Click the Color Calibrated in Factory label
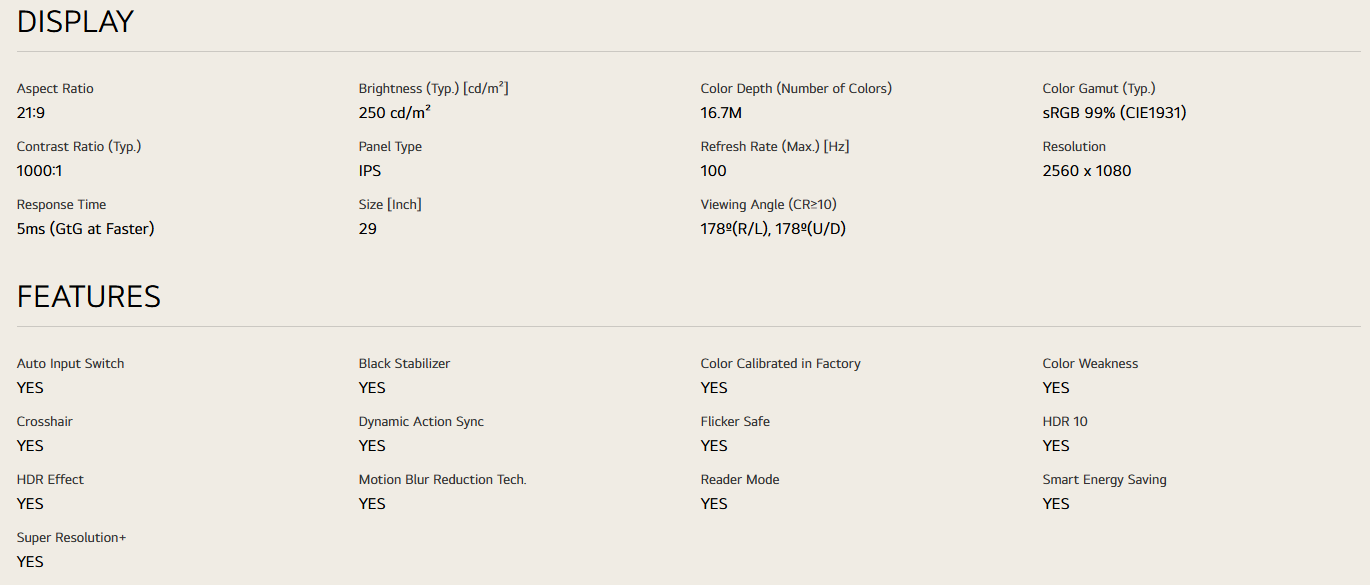Viewport: 1370px width, 585px height. (780, 364)
